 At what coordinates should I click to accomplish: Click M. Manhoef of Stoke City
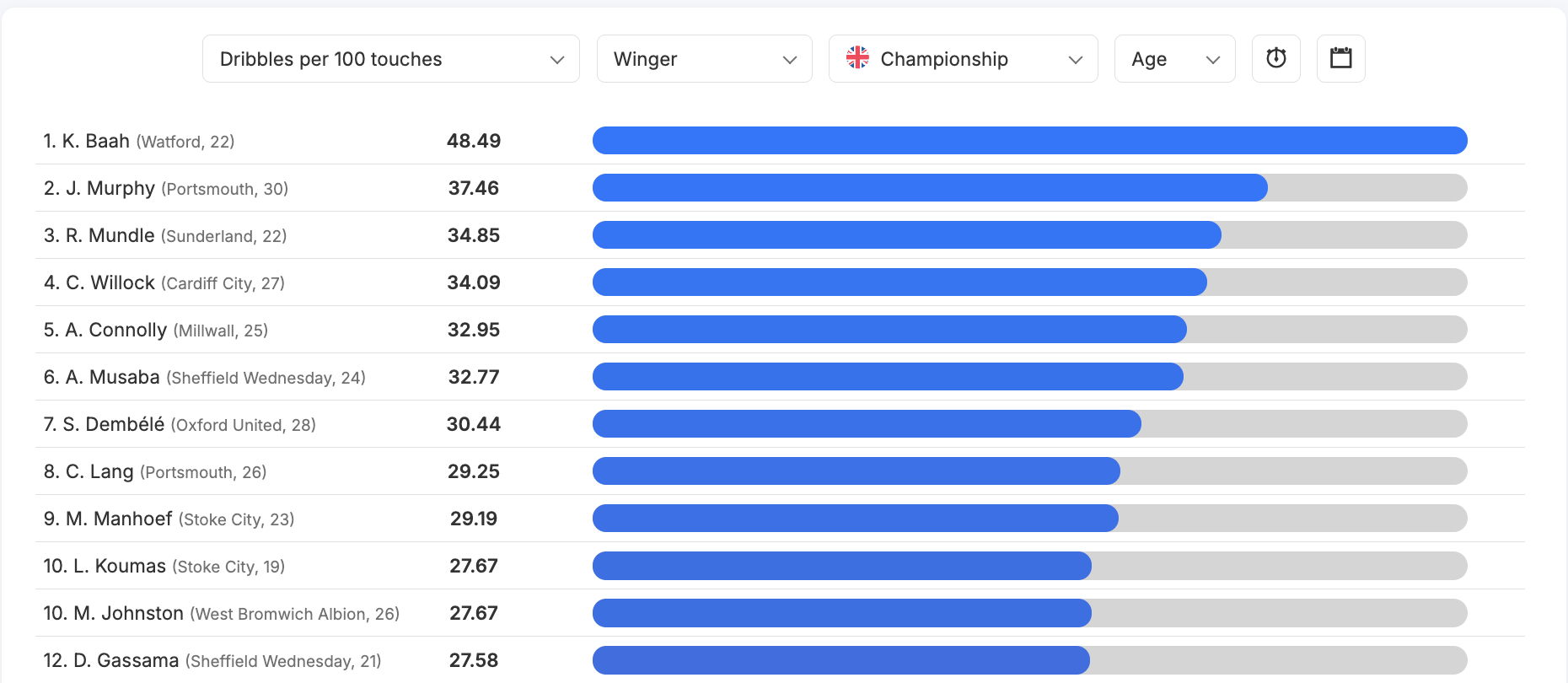tap(169, 519)
